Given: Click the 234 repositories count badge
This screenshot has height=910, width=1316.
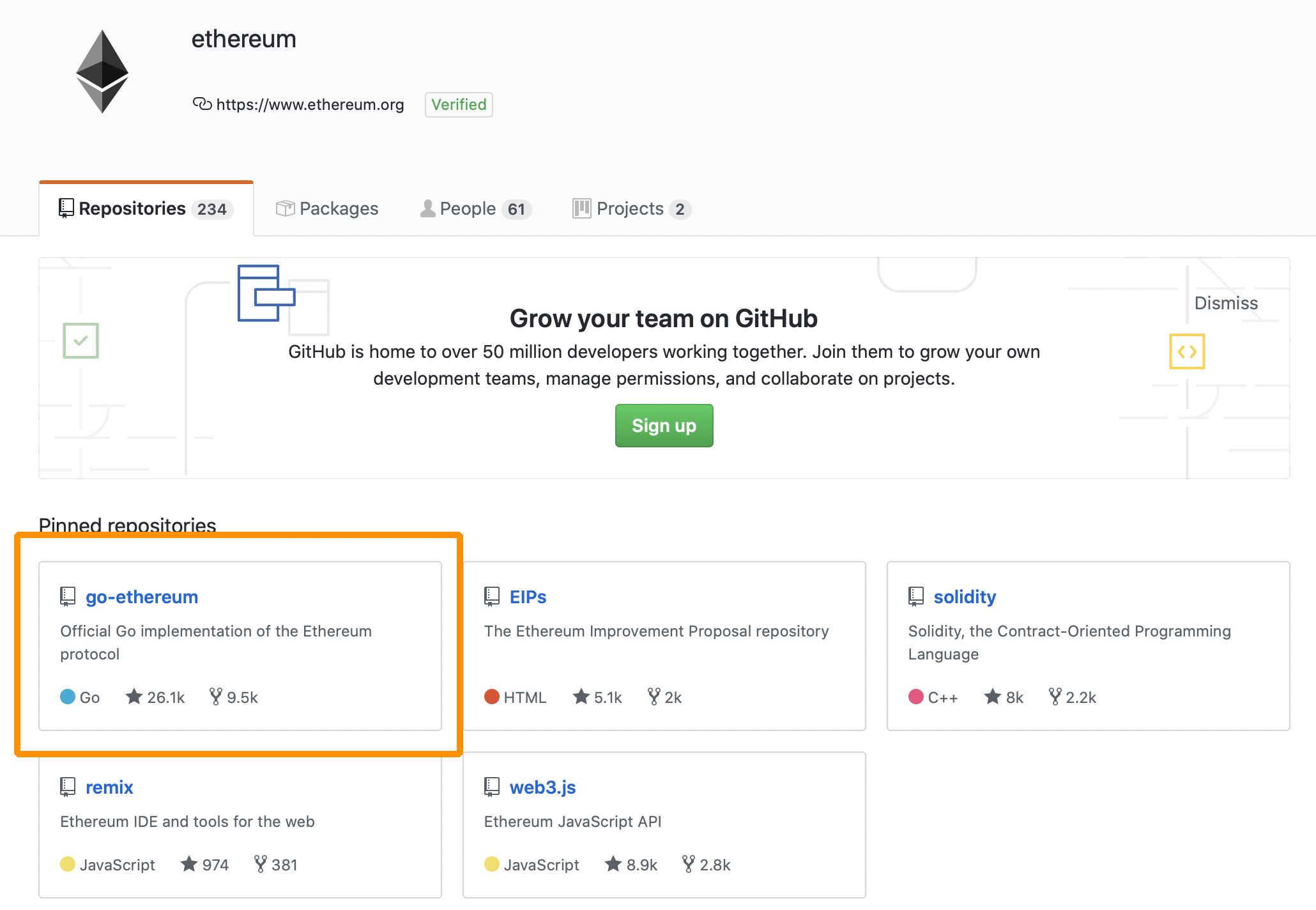Looking at the screenshot, I should click(212, 209).
